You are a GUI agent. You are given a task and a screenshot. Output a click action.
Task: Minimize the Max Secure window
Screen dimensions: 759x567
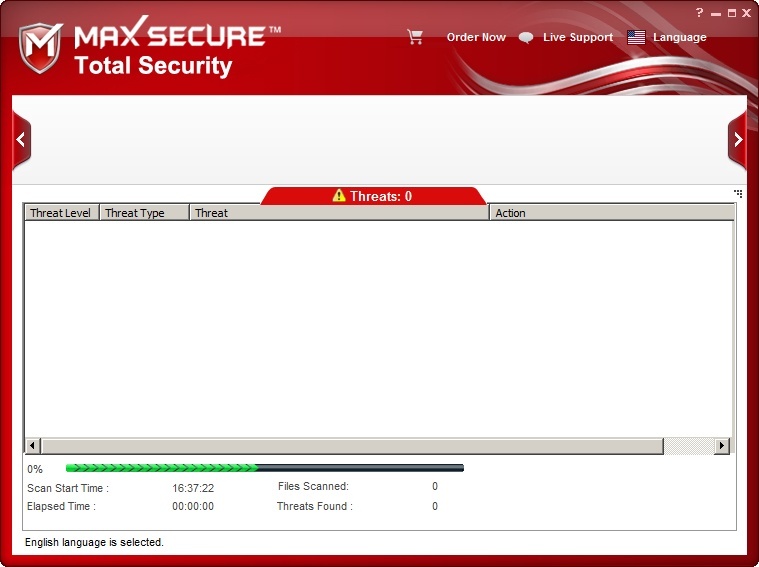pos(716,14)
